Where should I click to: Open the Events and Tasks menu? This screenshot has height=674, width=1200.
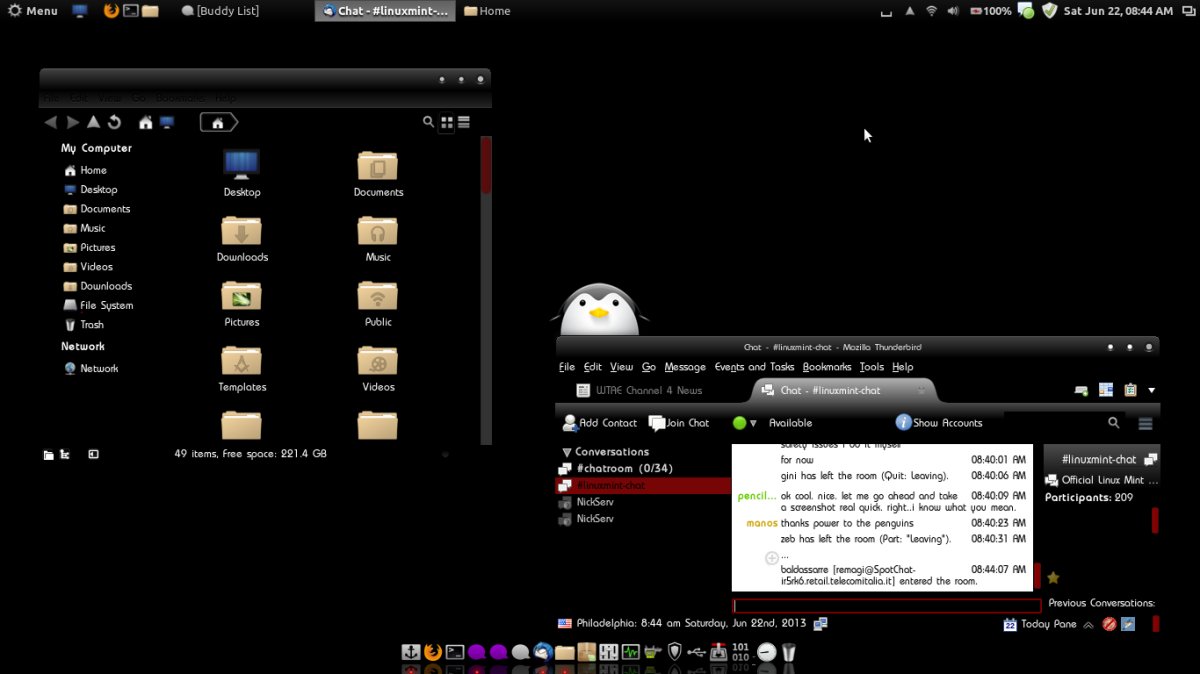click(754, 367)
